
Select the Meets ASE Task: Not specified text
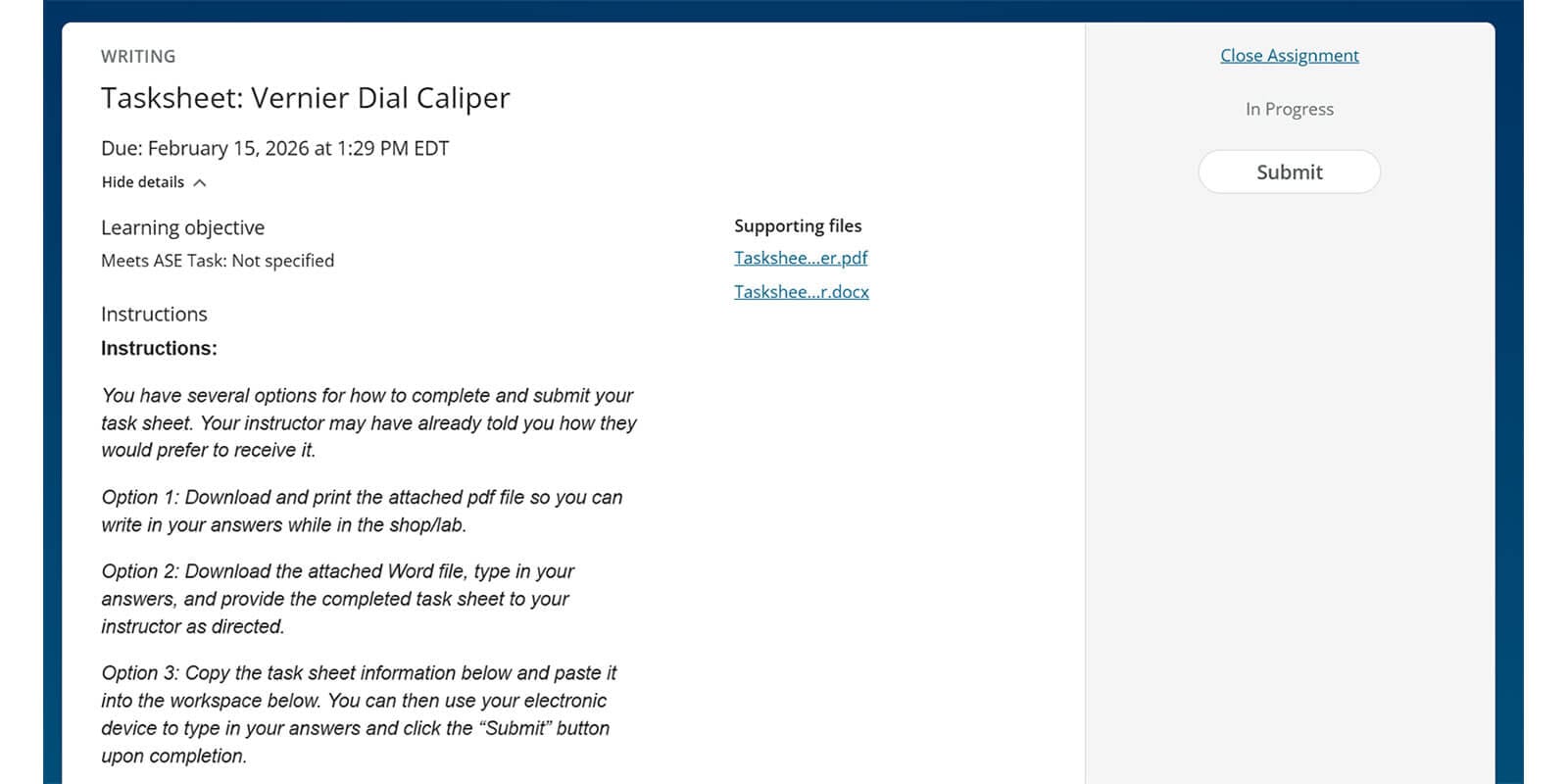218,261
